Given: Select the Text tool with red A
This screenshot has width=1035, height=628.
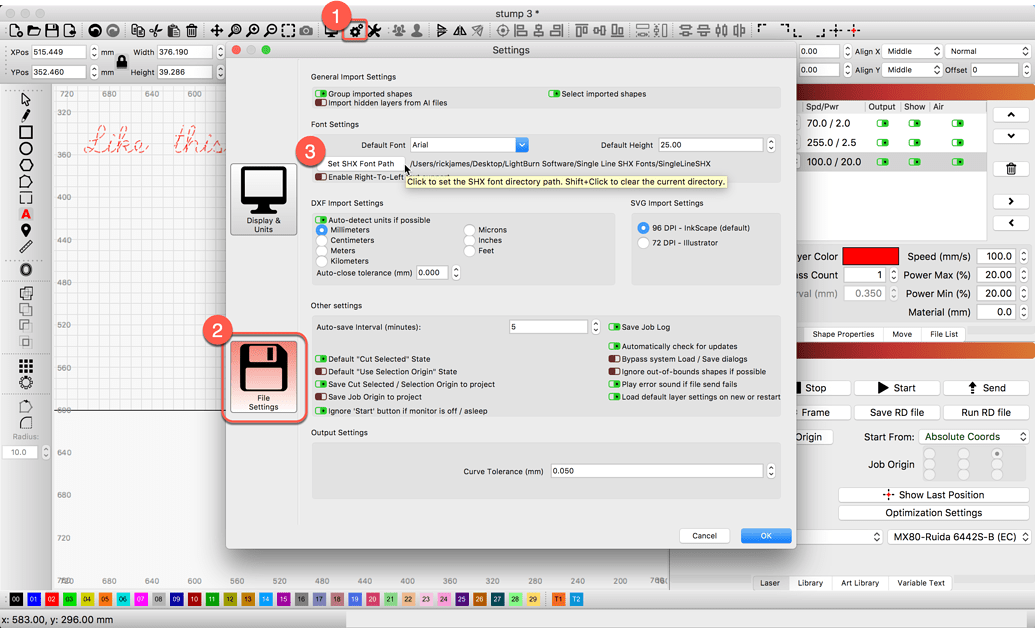Looking at the screenshot, I should click(x=26, y=214).
